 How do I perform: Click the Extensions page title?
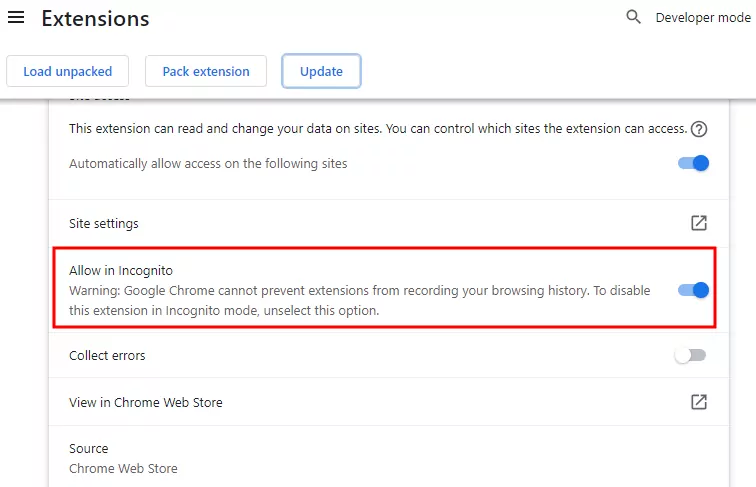[x=95, y=19]
